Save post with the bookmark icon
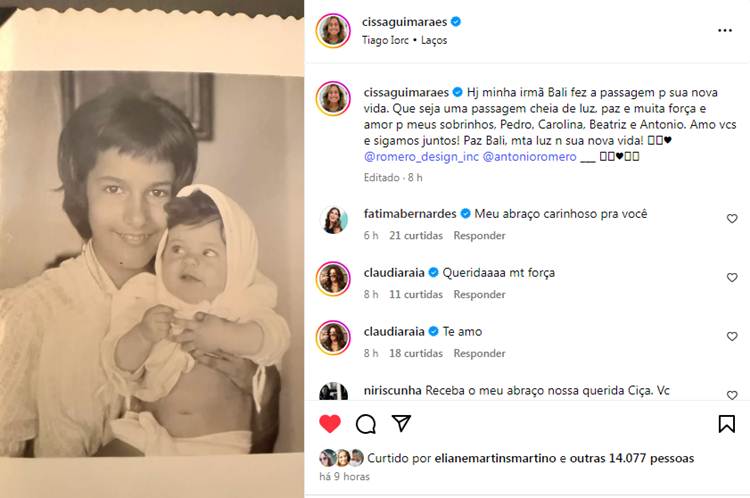 point(727,424)
